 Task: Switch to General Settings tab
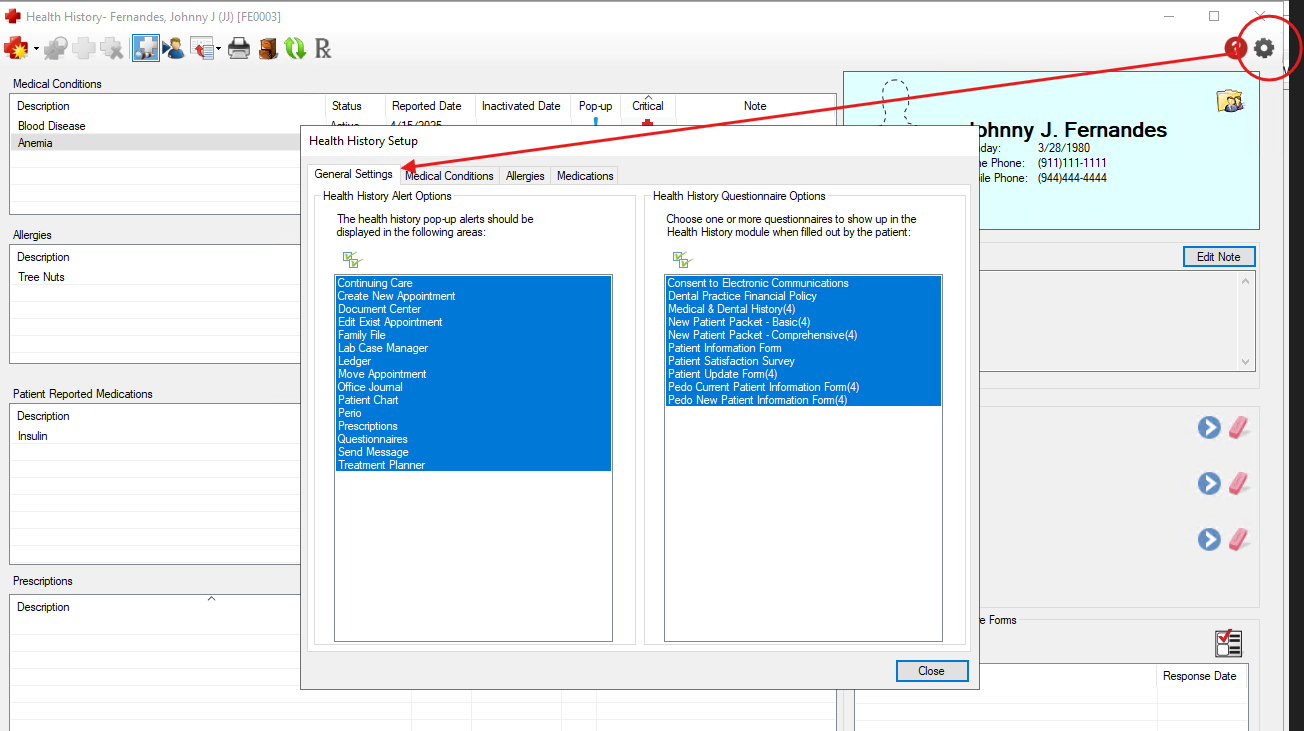[x=353, y=174]
